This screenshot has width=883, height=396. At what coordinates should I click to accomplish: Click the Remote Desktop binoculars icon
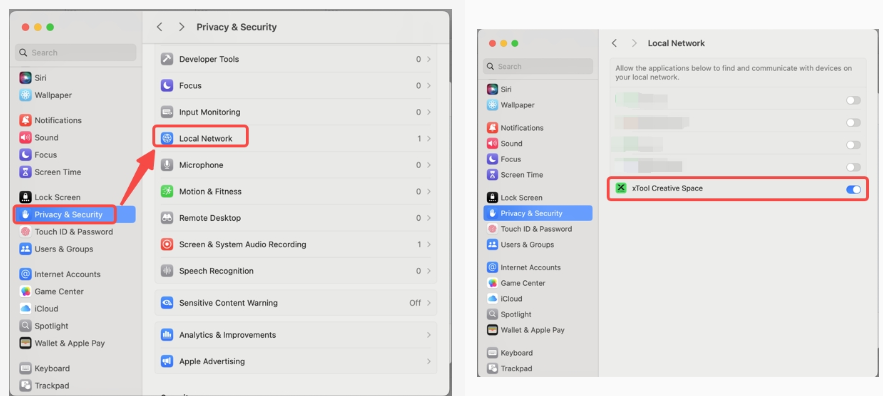(x=167, y=218)
